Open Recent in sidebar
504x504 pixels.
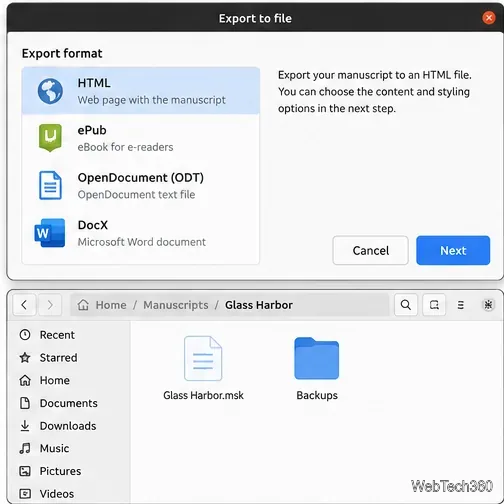68,335
